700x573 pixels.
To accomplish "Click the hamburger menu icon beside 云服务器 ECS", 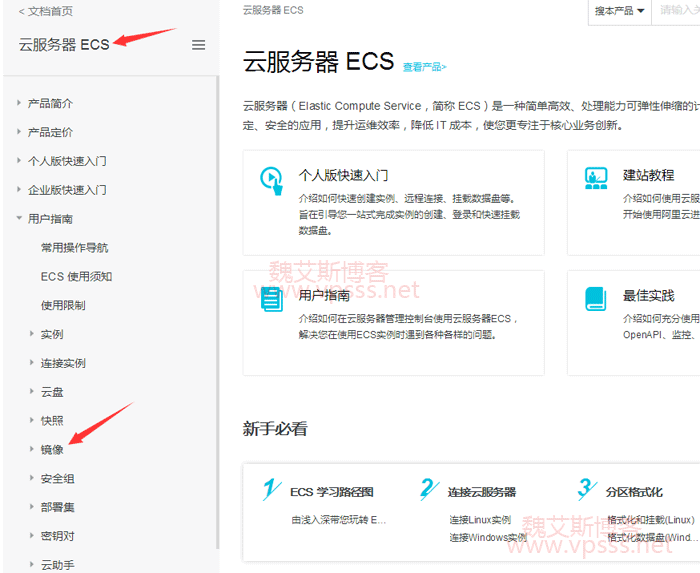I will click(x=198, y=45).
